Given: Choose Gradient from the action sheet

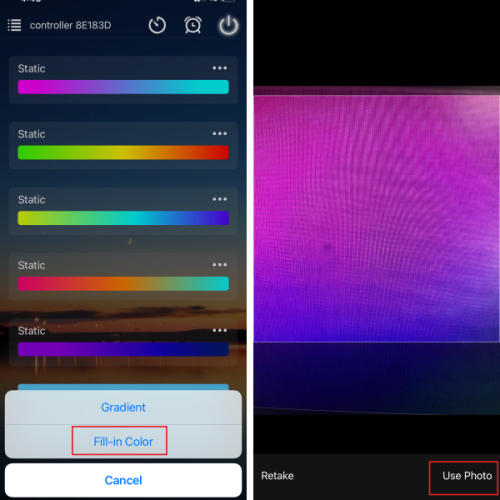Looking at the screenshot, I should click(123, 407).
